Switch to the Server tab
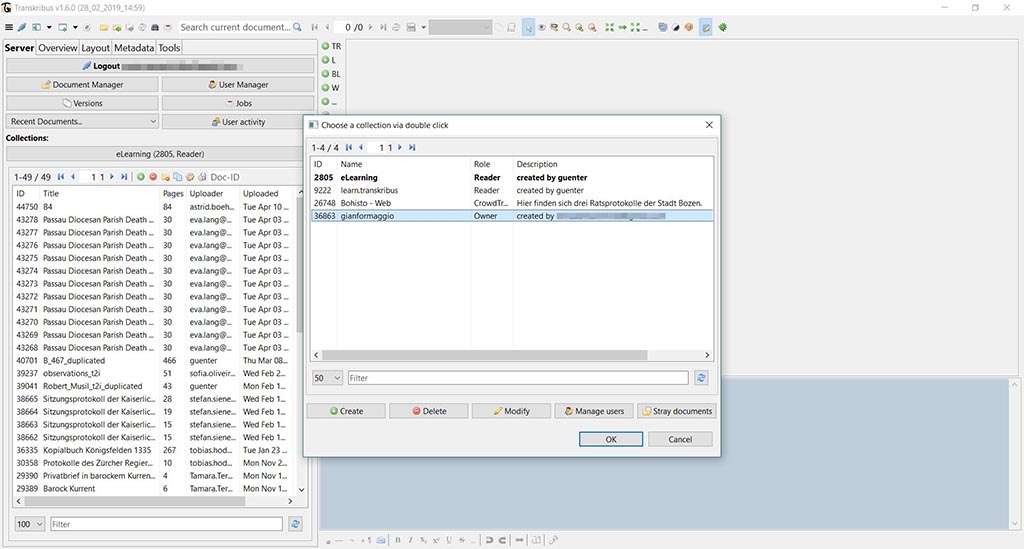 [19, 48]
